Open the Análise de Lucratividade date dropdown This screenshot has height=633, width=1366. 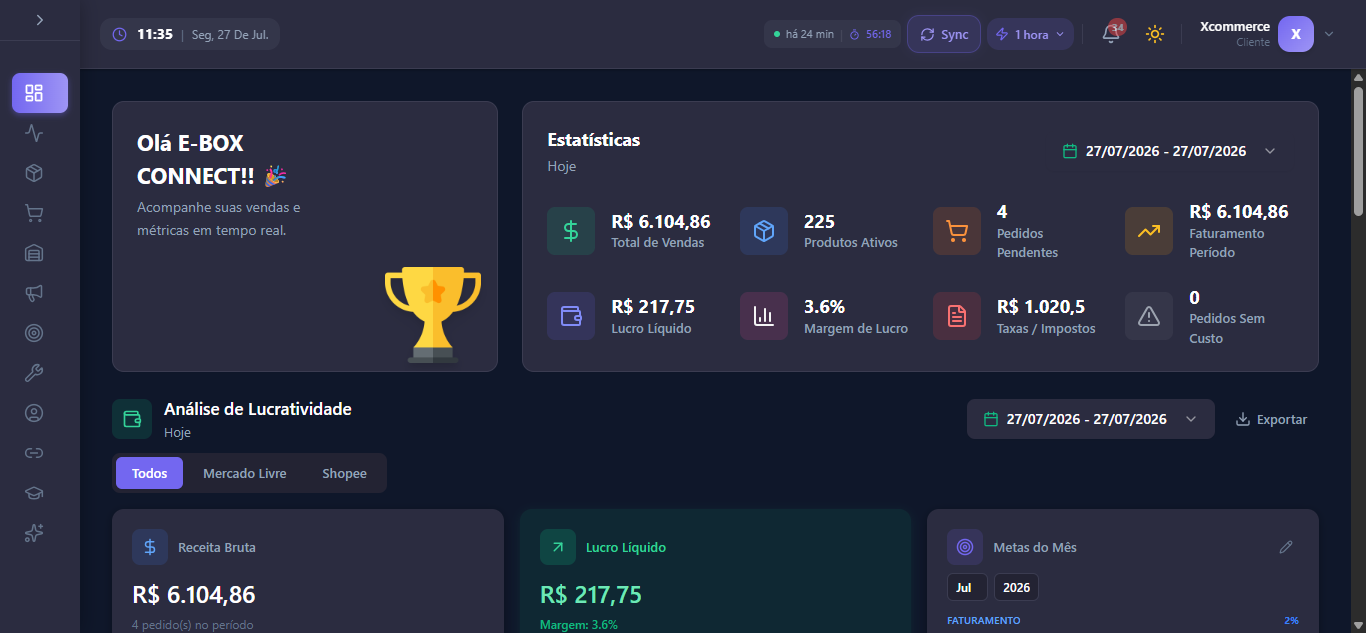1091,419
